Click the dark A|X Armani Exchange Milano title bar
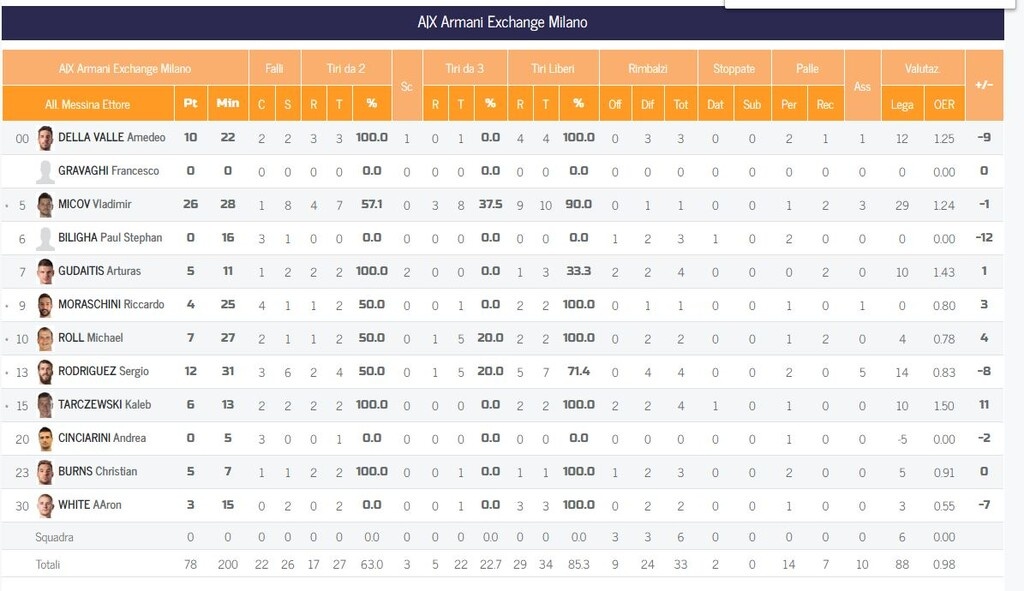 (502, 22)
